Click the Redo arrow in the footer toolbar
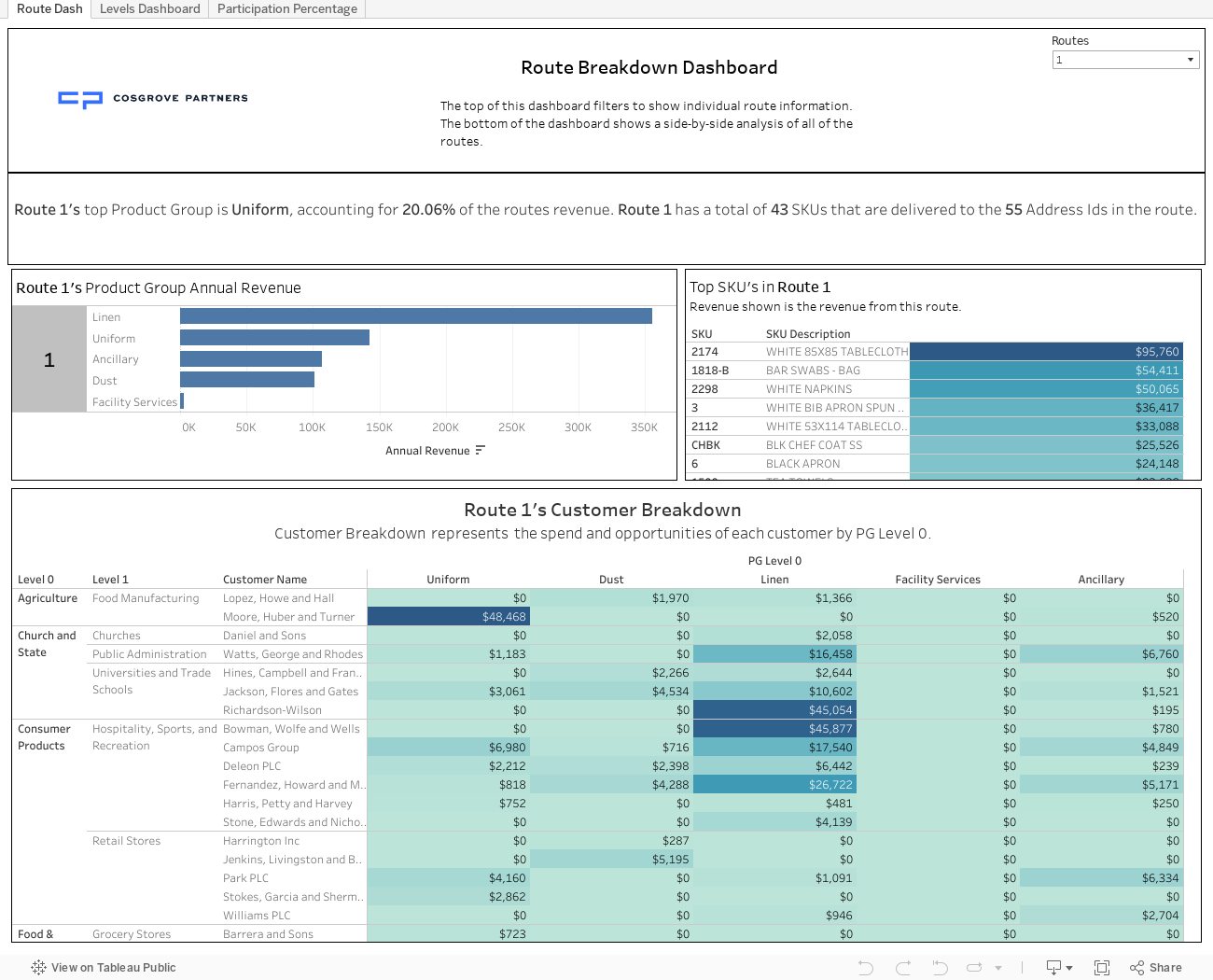The height and width of the screenshot is (980, 1213). pyautogui.click(x=903, y=968)
